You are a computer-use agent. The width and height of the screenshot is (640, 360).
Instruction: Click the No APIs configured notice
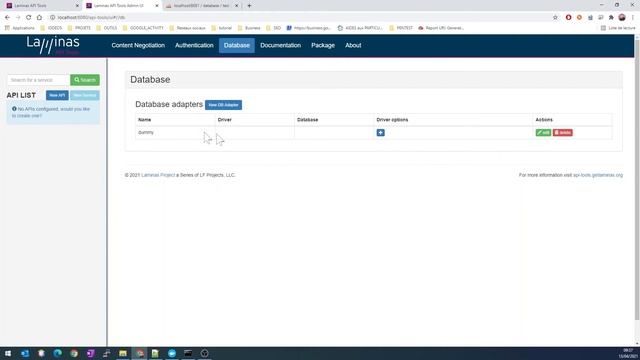53,113
